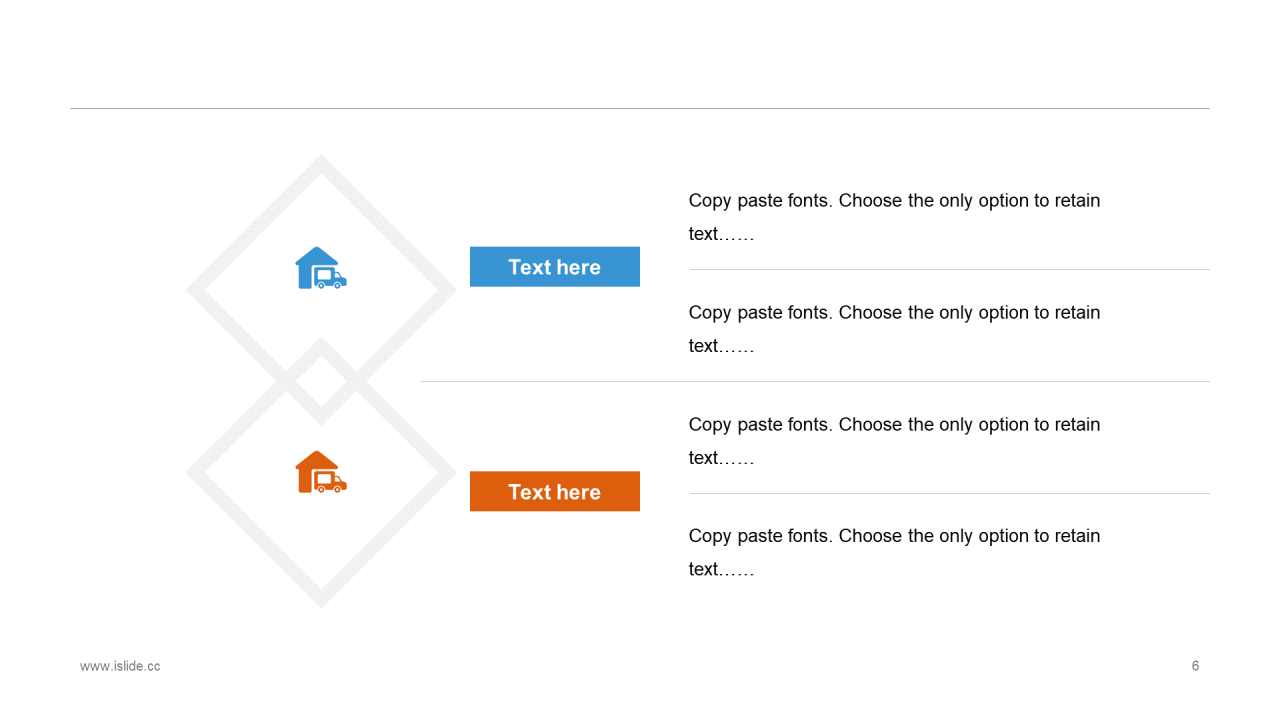Select the second Copy paste fonts paragraph
1280x720 pixels.
[895, 329]
